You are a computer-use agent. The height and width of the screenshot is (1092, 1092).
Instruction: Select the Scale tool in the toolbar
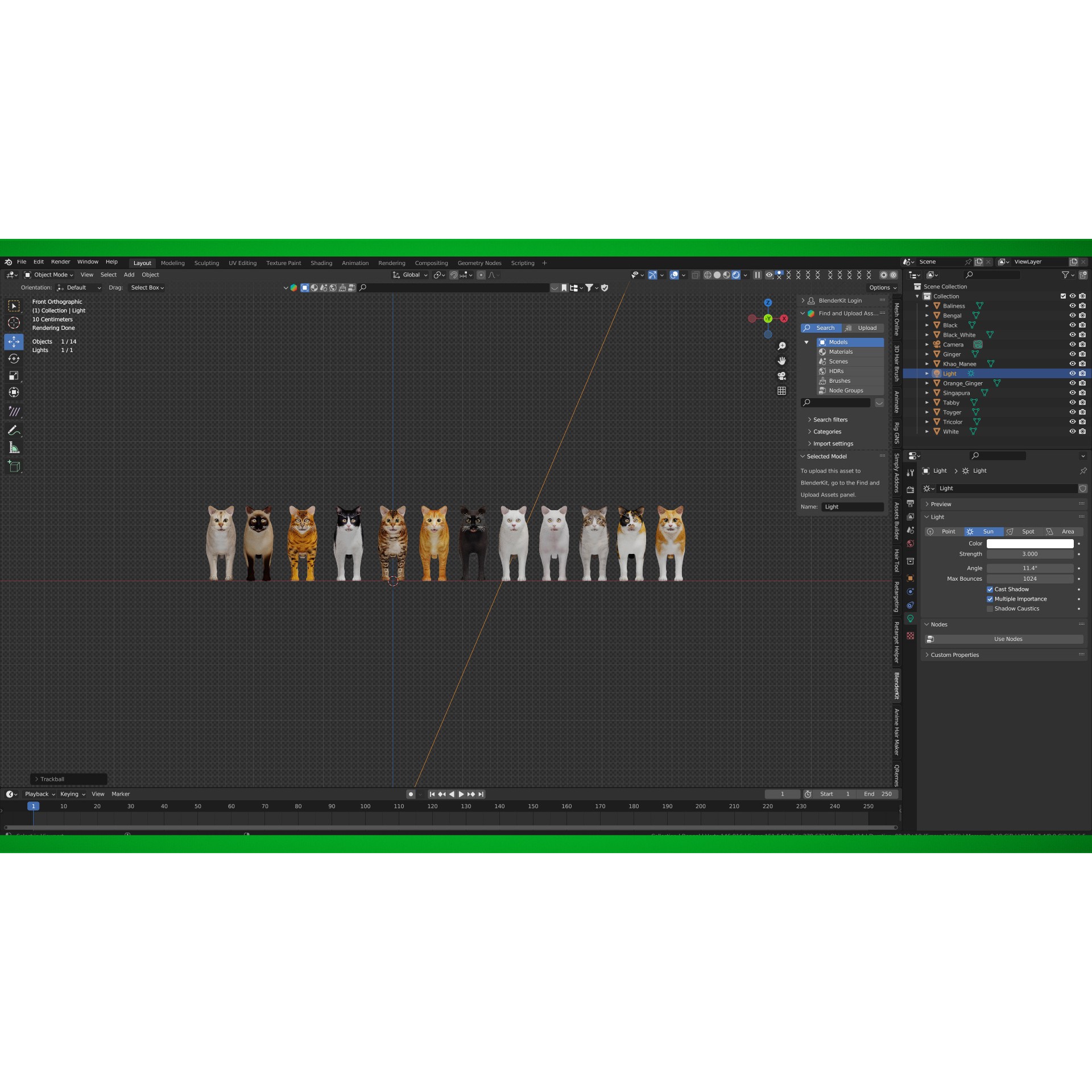(14, 375)
